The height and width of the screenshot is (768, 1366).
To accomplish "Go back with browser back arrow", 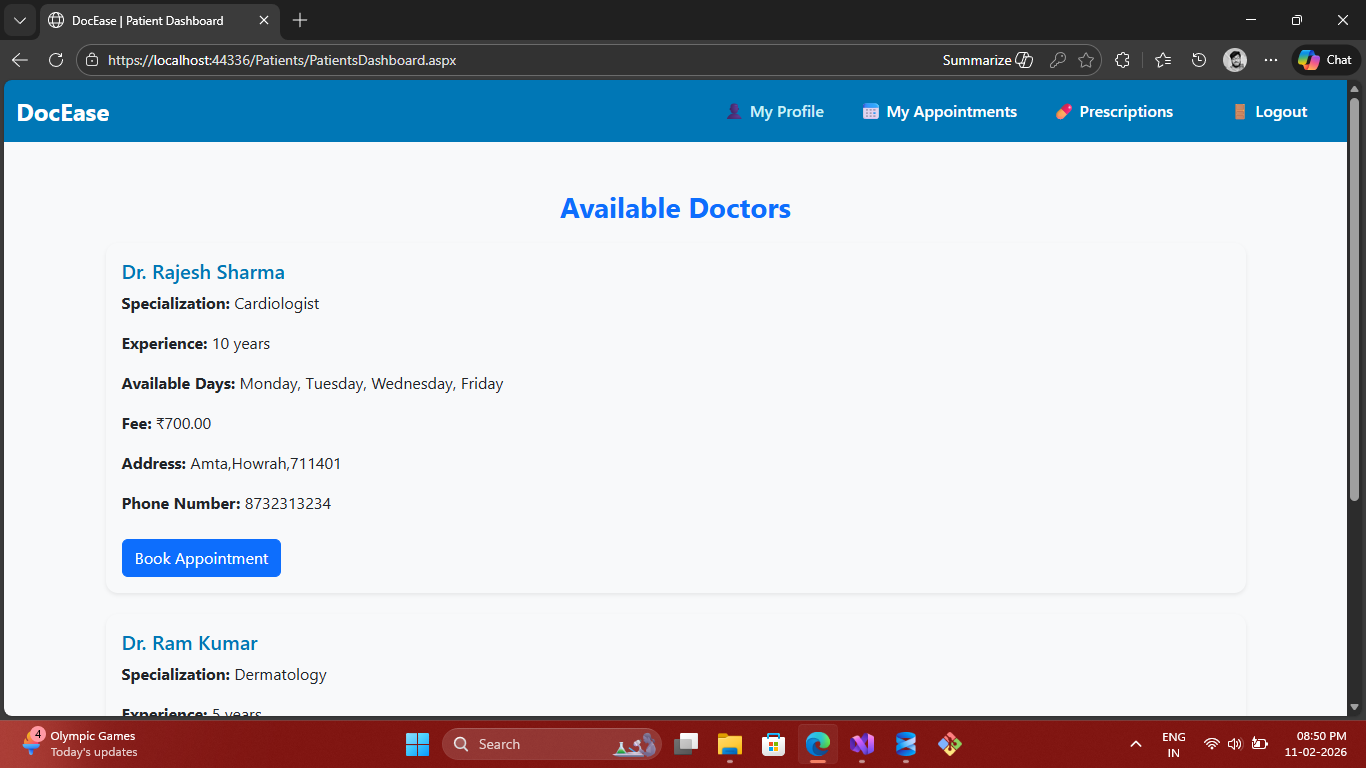I will [20, 60].
